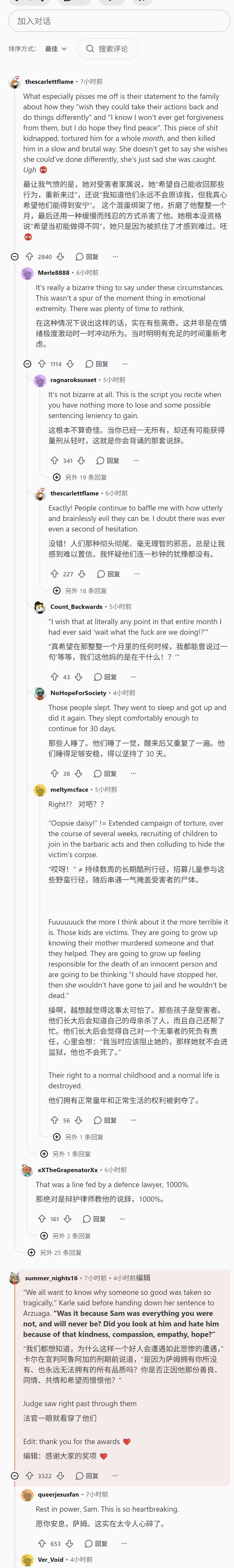Collapse summer_nights16's comment thread
234x1568 pixels.
tap(15, 1476)
